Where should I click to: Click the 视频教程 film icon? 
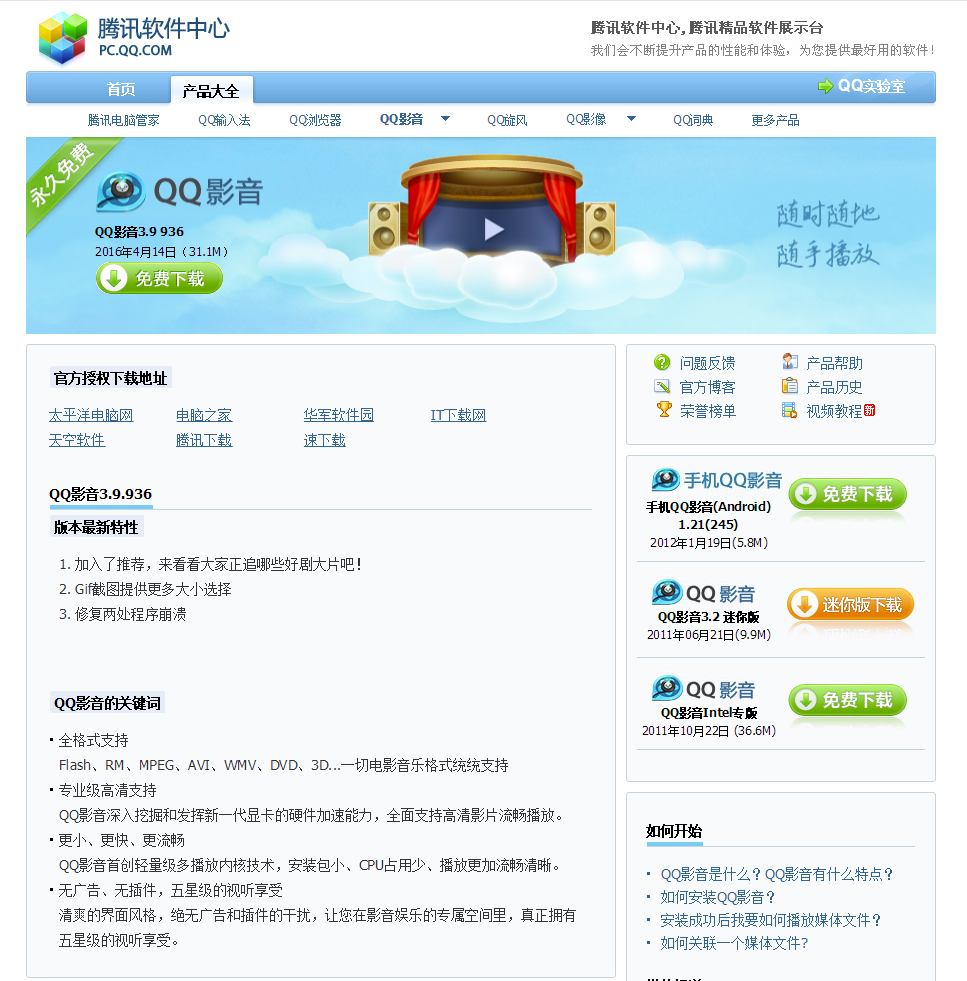coord(789,410)
